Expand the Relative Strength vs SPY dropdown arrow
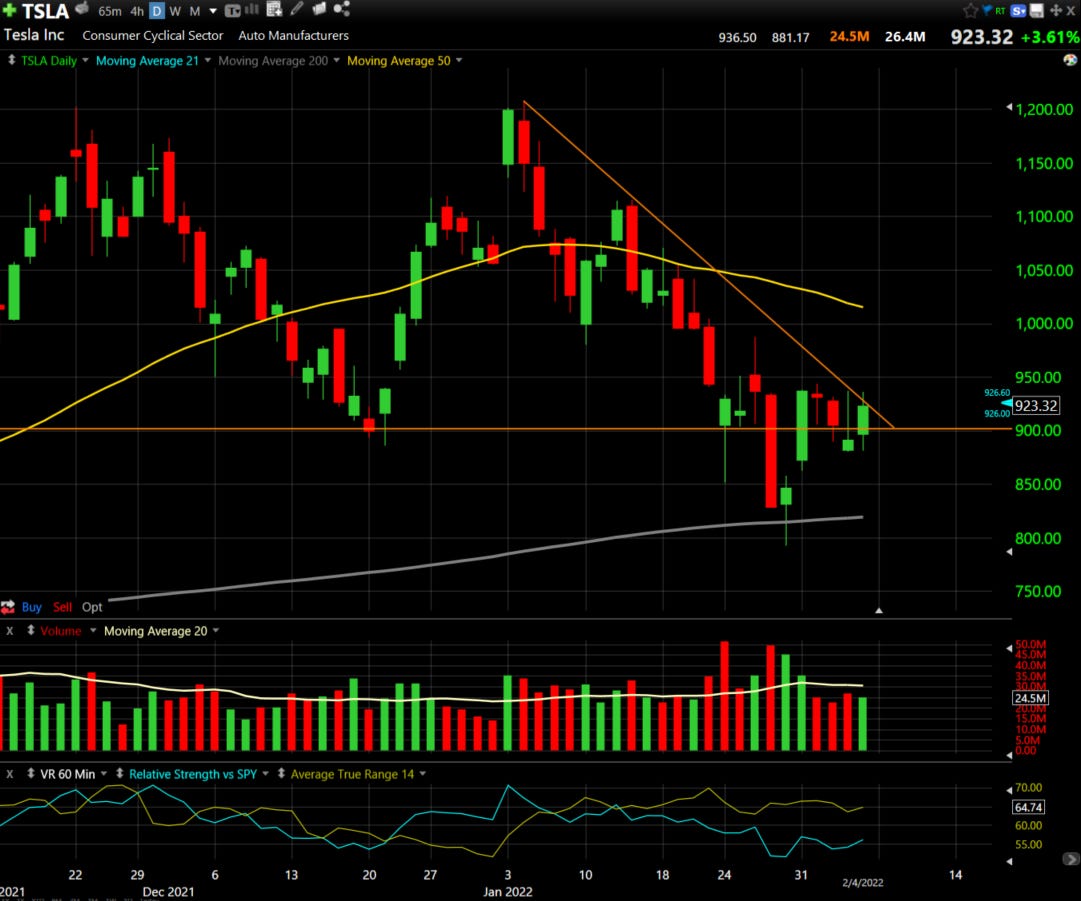The height and width of the screenshot is (901, 1081). 265,773
